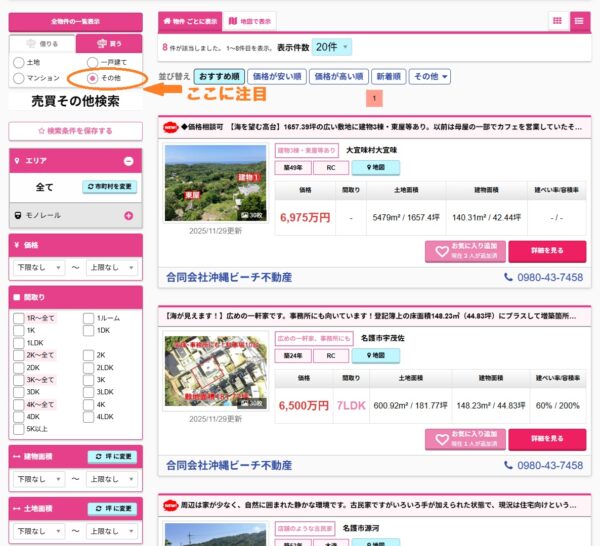Select the マンション radio option
600x546 pixels.
point(20,77)
